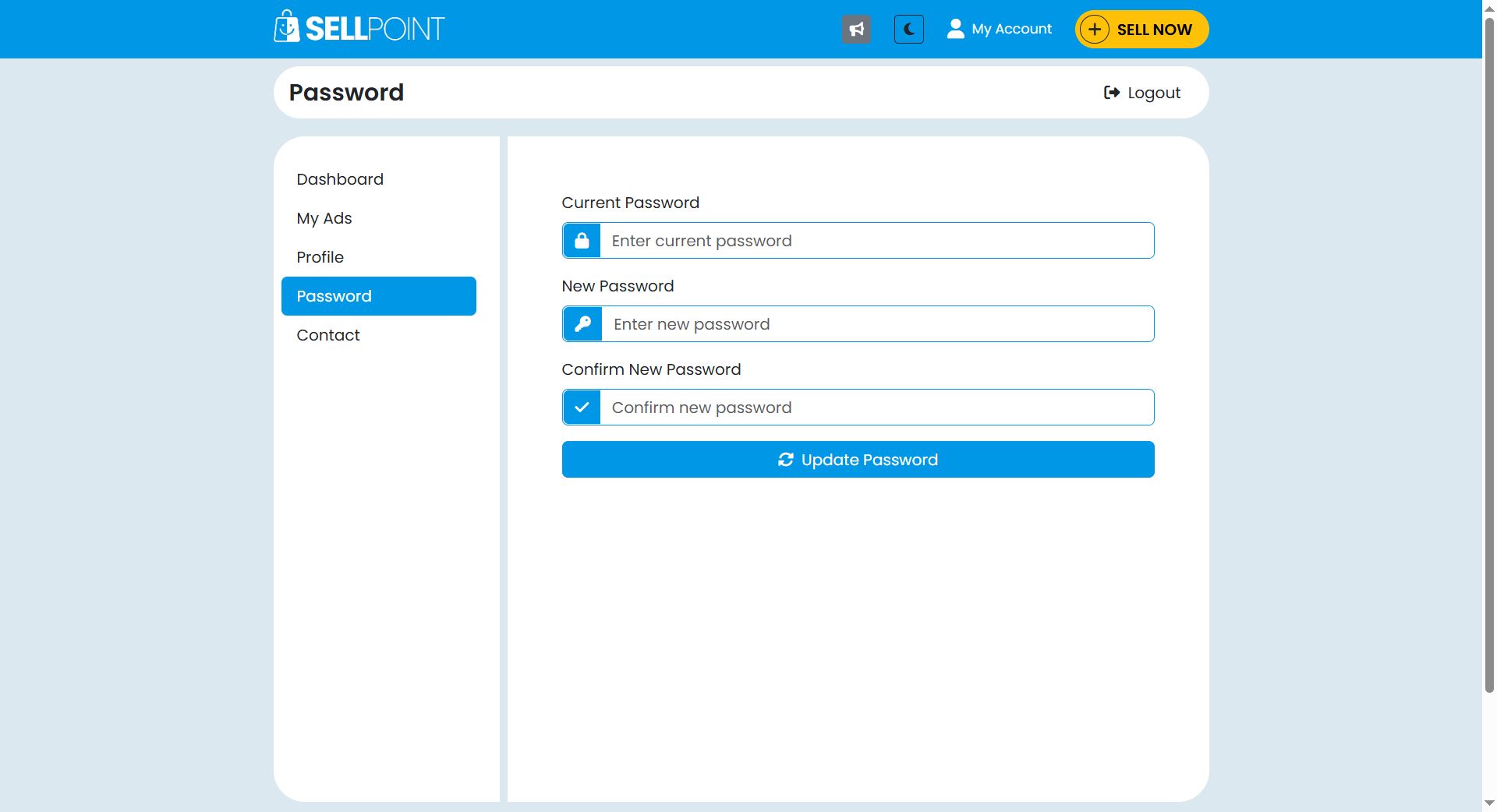
Task: Open the Contact sidebar item
Action: (x=327, y=335)
